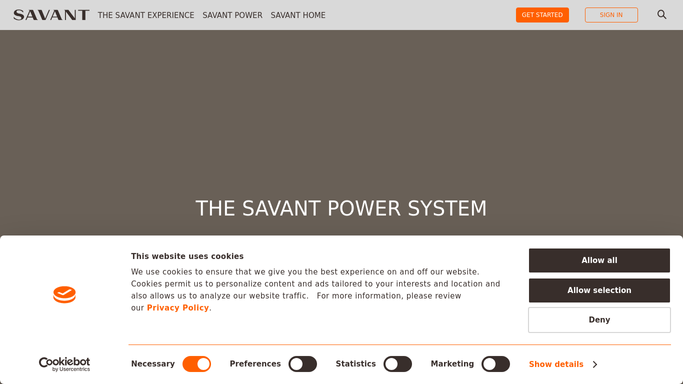Image resolution: width=683 pixels, height=384 pixels.
Task: Open the Savant Power menu
Action: pyautogui.click(x=232, y=15)
